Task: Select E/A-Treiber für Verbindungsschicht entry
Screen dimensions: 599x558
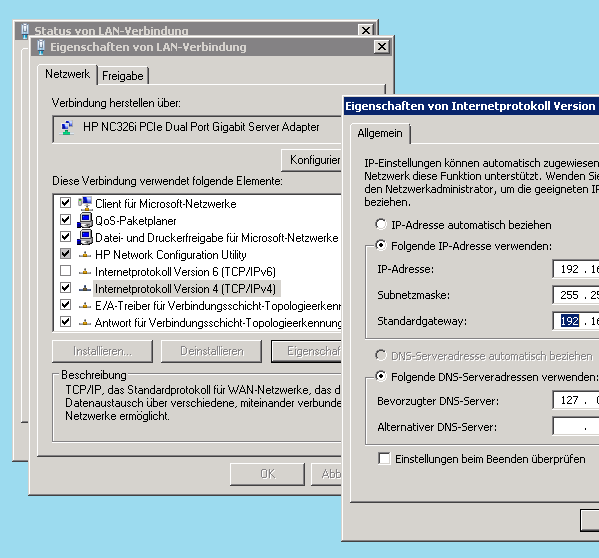Action: click(218, 306)
